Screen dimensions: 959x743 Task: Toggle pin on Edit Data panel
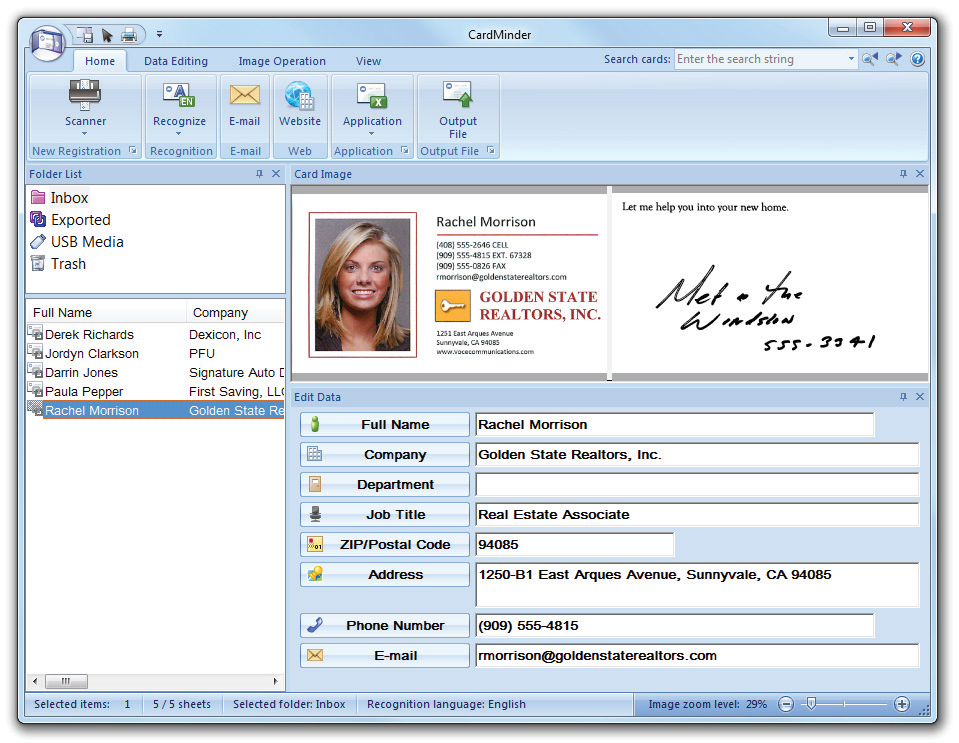click(903, 397)
